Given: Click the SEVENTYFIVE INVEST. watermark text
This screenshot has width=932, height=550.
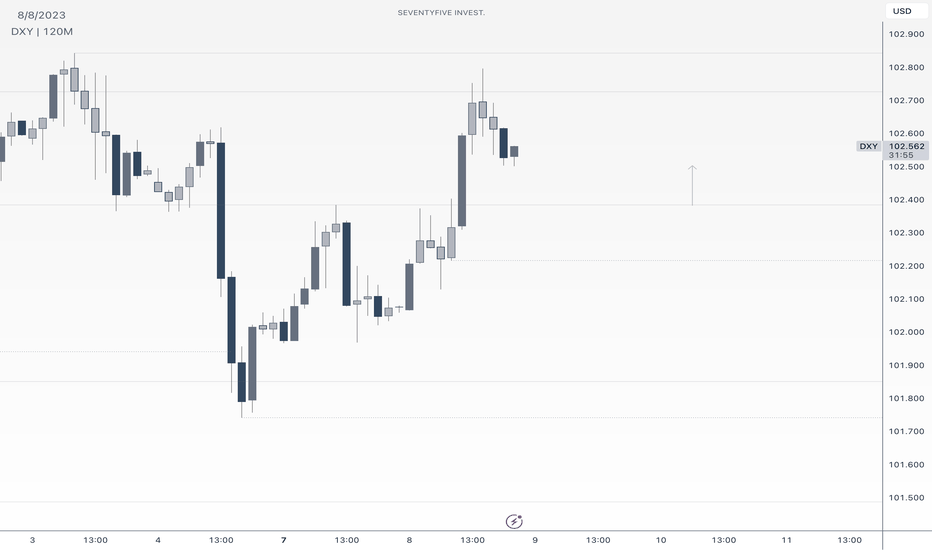Looking at the screenshot, I should [x=441, y=12].
